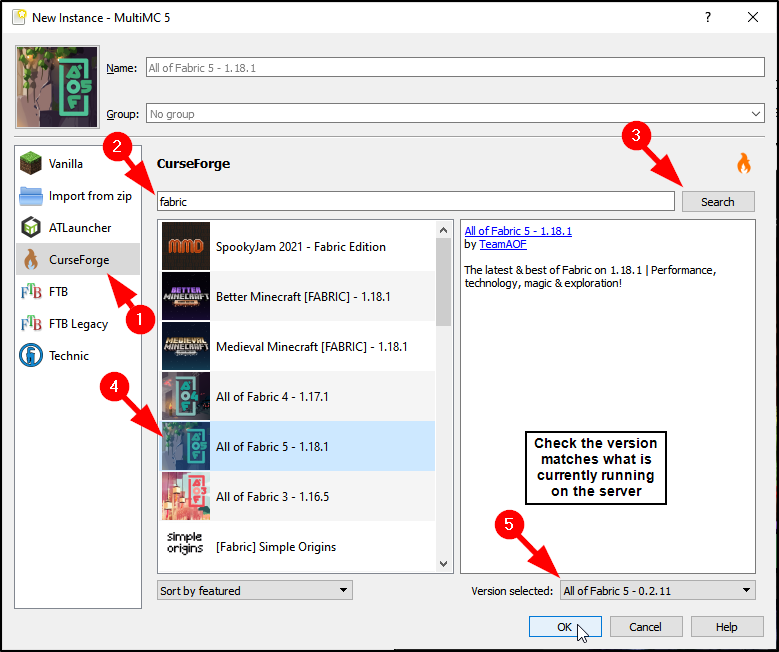779x652 pixels.
Task: Select the Simple Origins pack logo
Action: click(186, 543)
